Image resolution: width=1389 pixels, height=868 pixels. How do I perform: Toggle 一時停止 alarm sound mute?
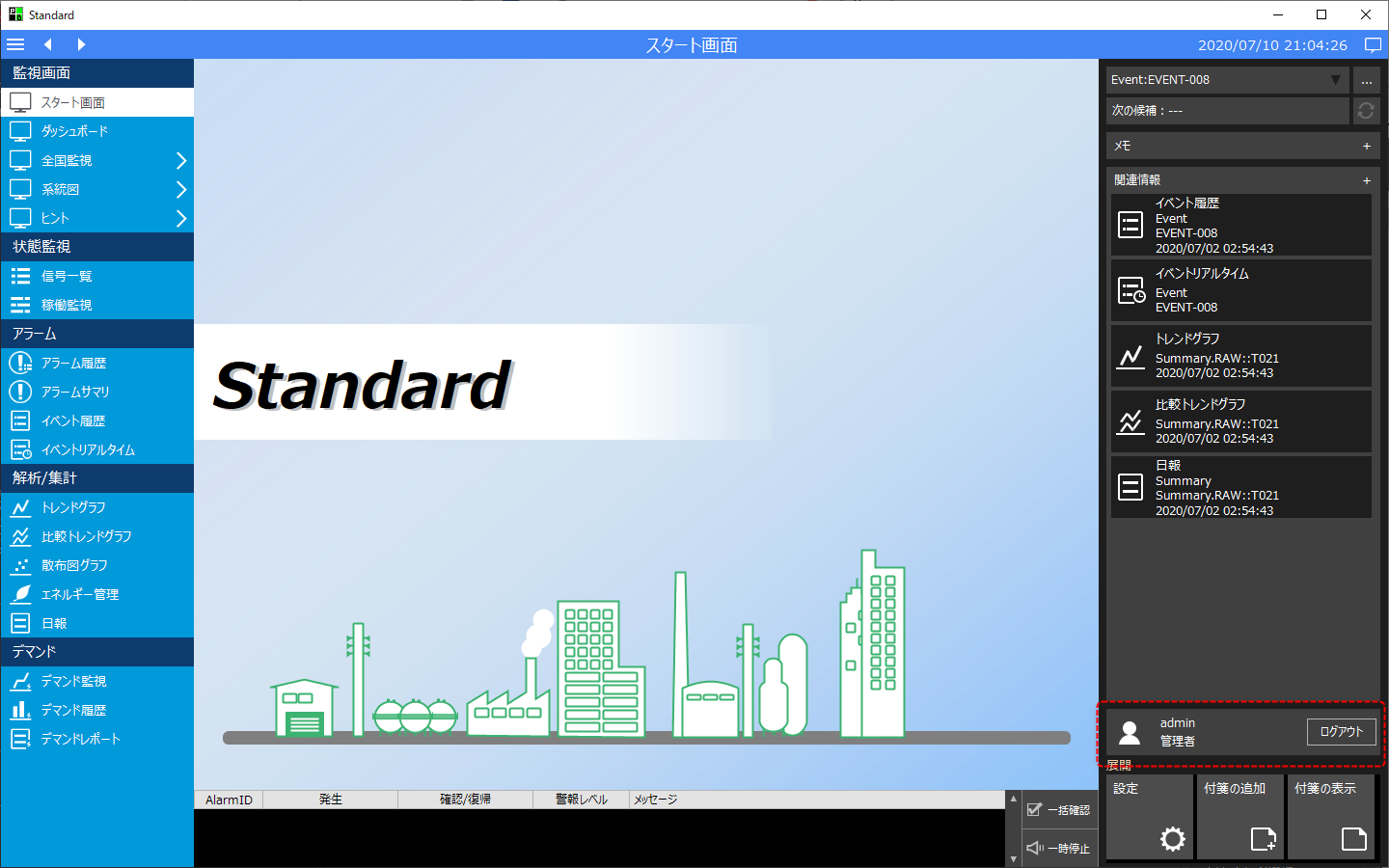(1036, 848)
